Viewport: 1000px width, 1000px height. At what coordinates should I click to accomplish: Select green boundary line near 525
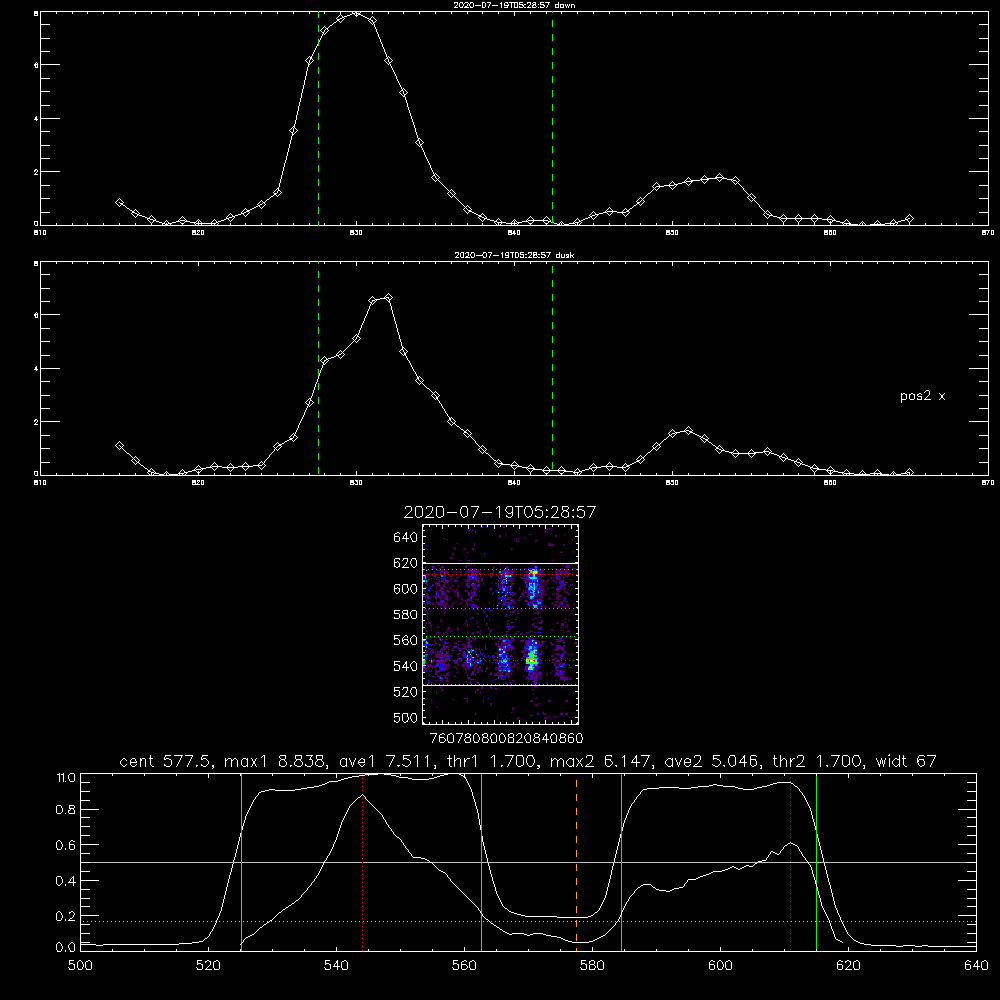tap(241, 861)
